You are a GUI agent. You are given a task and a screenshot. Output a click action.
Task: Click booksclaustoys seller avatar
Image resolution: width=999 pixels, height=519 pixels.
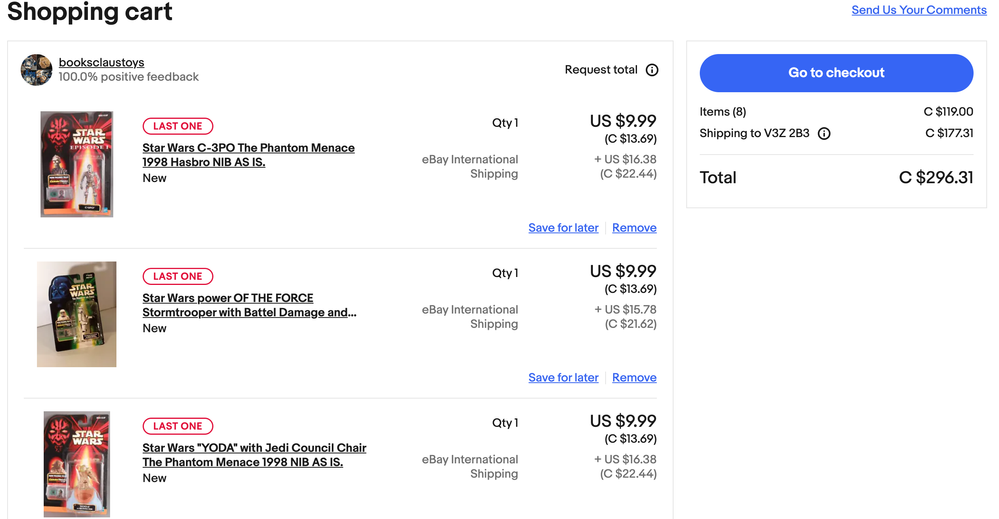pyautogui.click(x=36, y=69)
